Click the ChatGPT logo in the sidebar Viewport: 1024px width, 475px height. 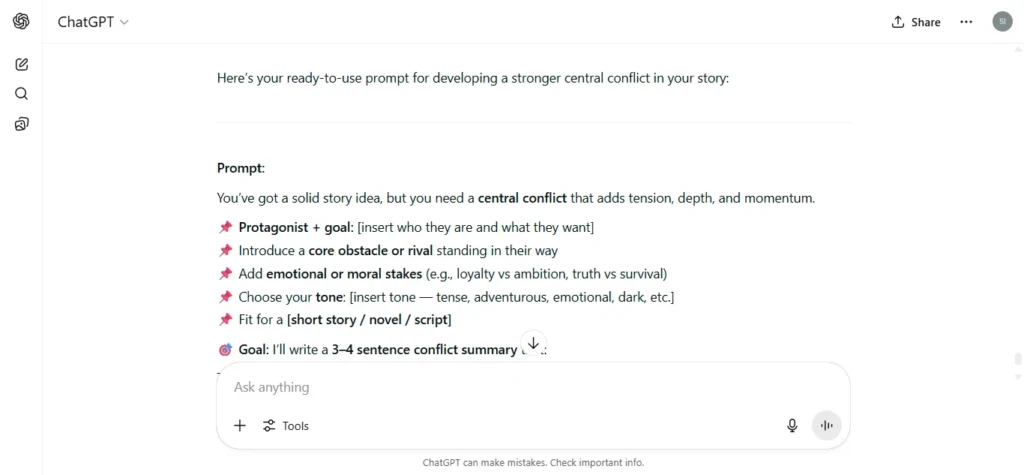[21, 22]
